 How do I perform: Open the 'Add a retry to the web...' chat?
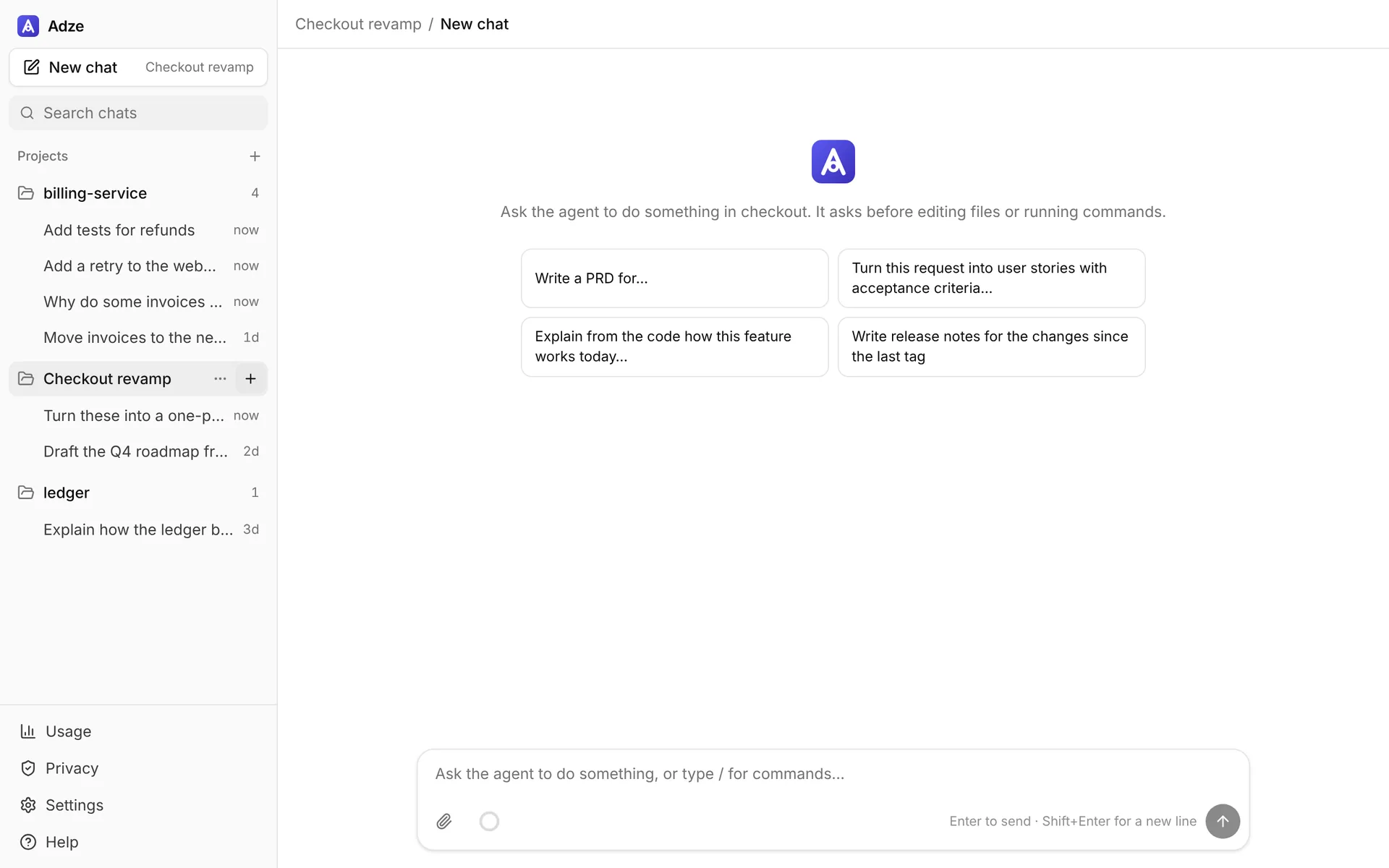(138, 266)
